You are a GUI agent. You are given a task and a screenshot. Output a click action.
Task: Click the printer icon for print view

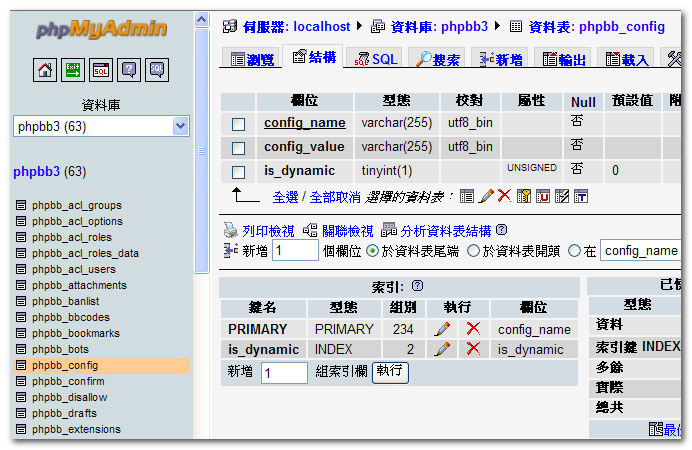(x=230, y=230)
